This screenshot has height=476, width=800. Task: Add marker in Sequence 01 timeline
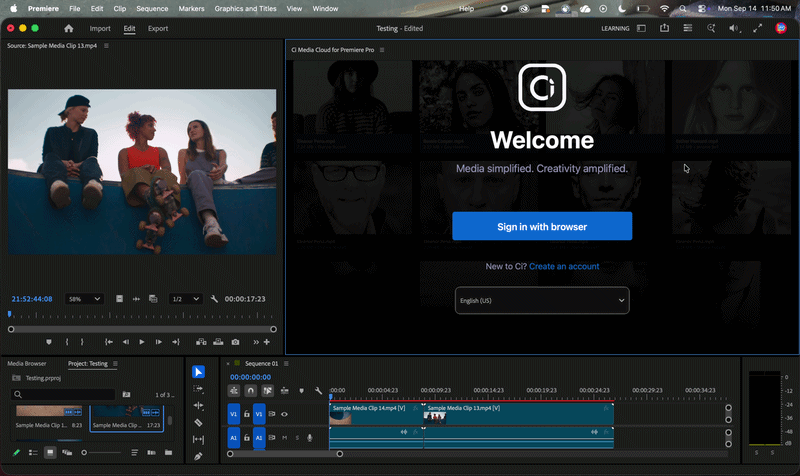302,391
